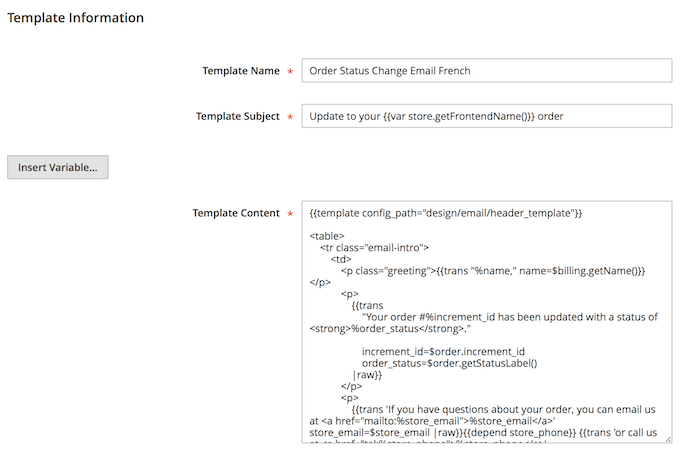685x452 pixels.
Task: Click the "Your order #%increment_id" text line
Action: (x=509, y=317)
